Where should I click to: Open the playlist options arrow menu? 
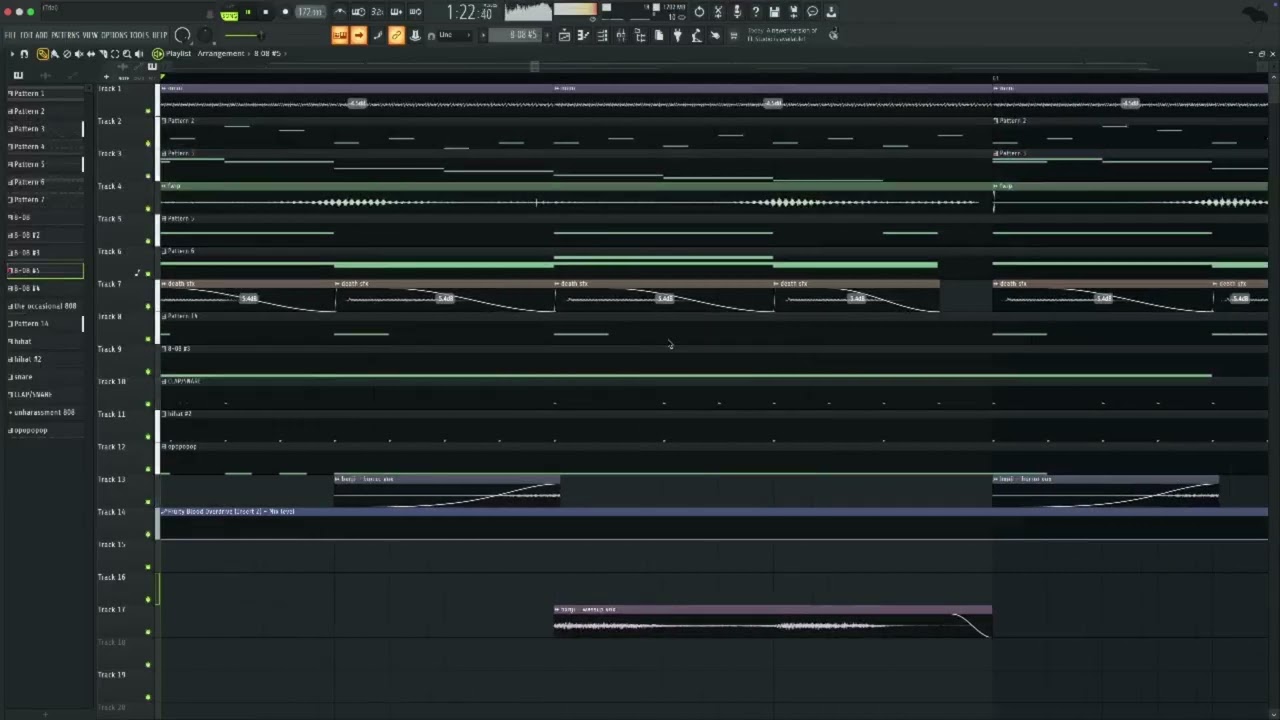point(12,54)
